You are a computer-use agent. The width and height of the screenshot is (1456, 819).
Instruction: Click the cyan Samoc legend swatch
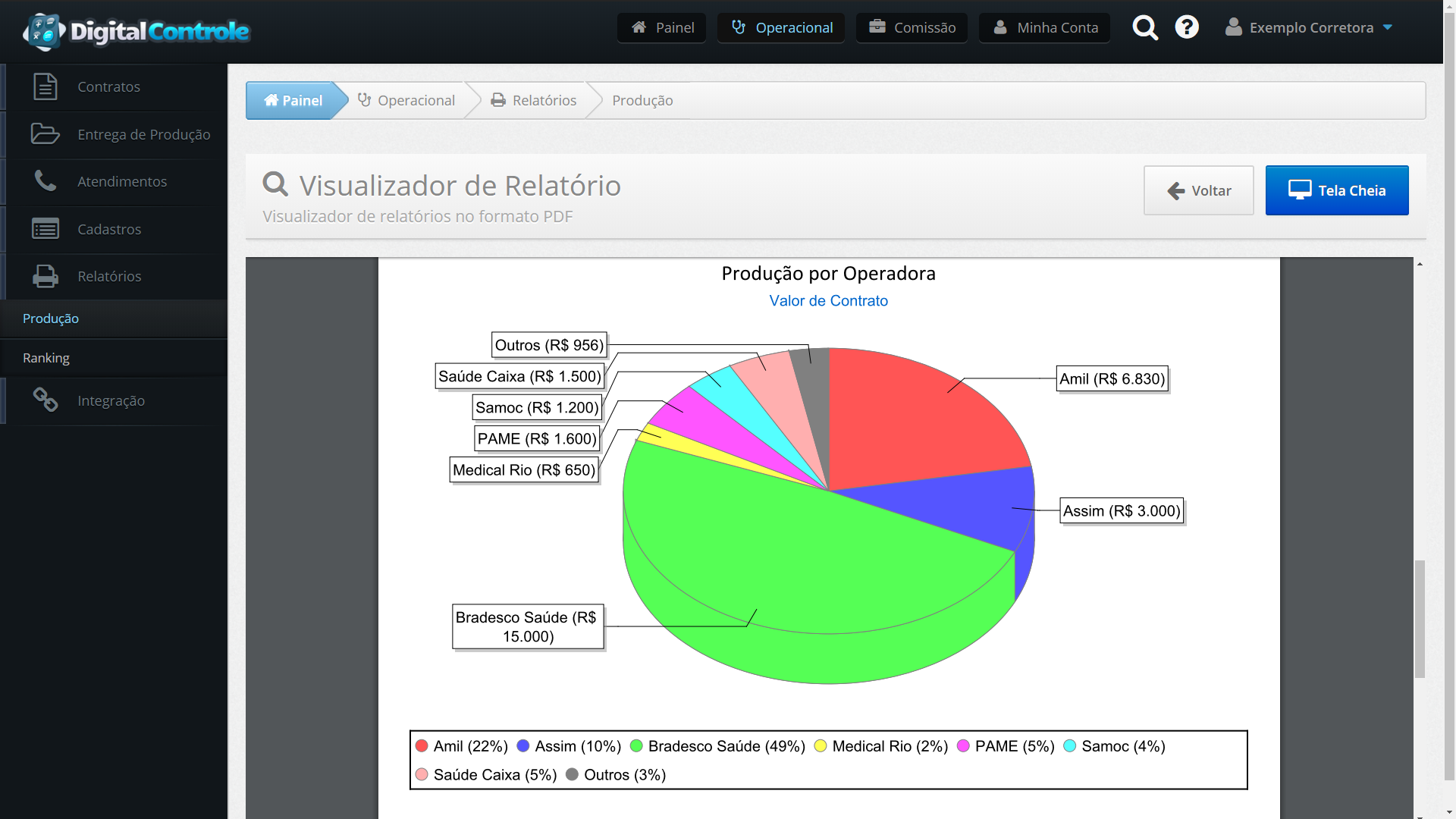point(1070,746)
